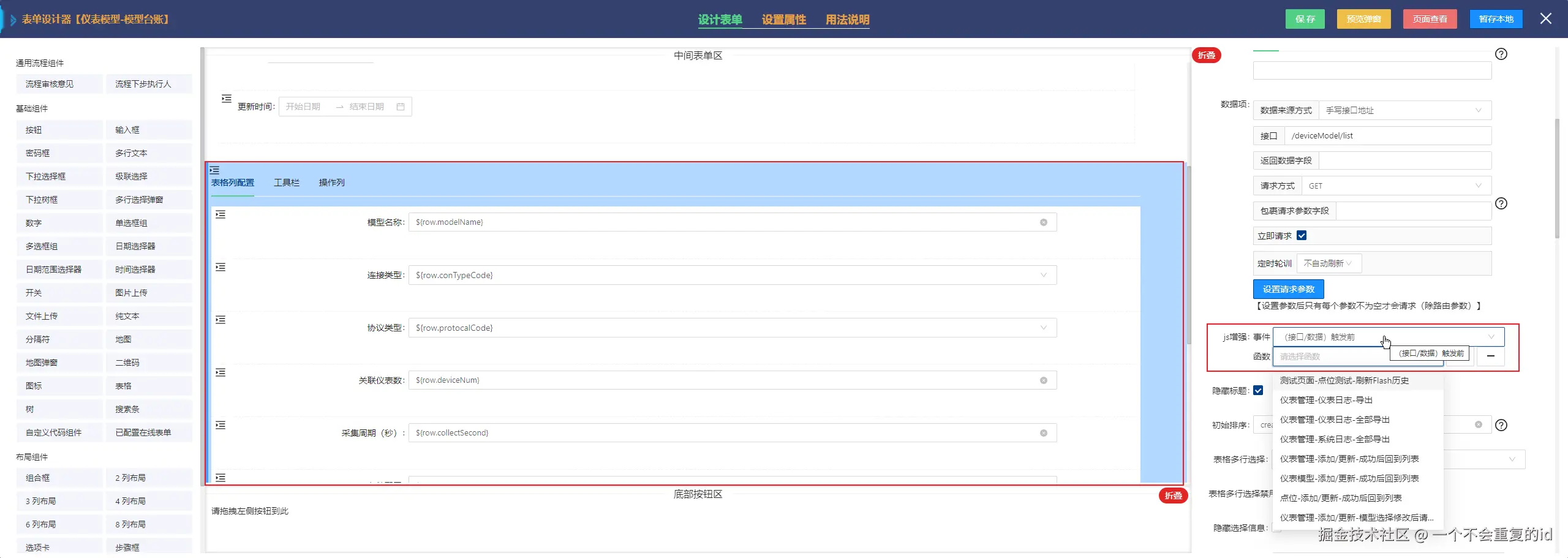The height and width of the screenshot is (558, 1568).
Task: Open the 数据来源方式 dropdown
Action: pyautogui.click(x=1405, y=110)
